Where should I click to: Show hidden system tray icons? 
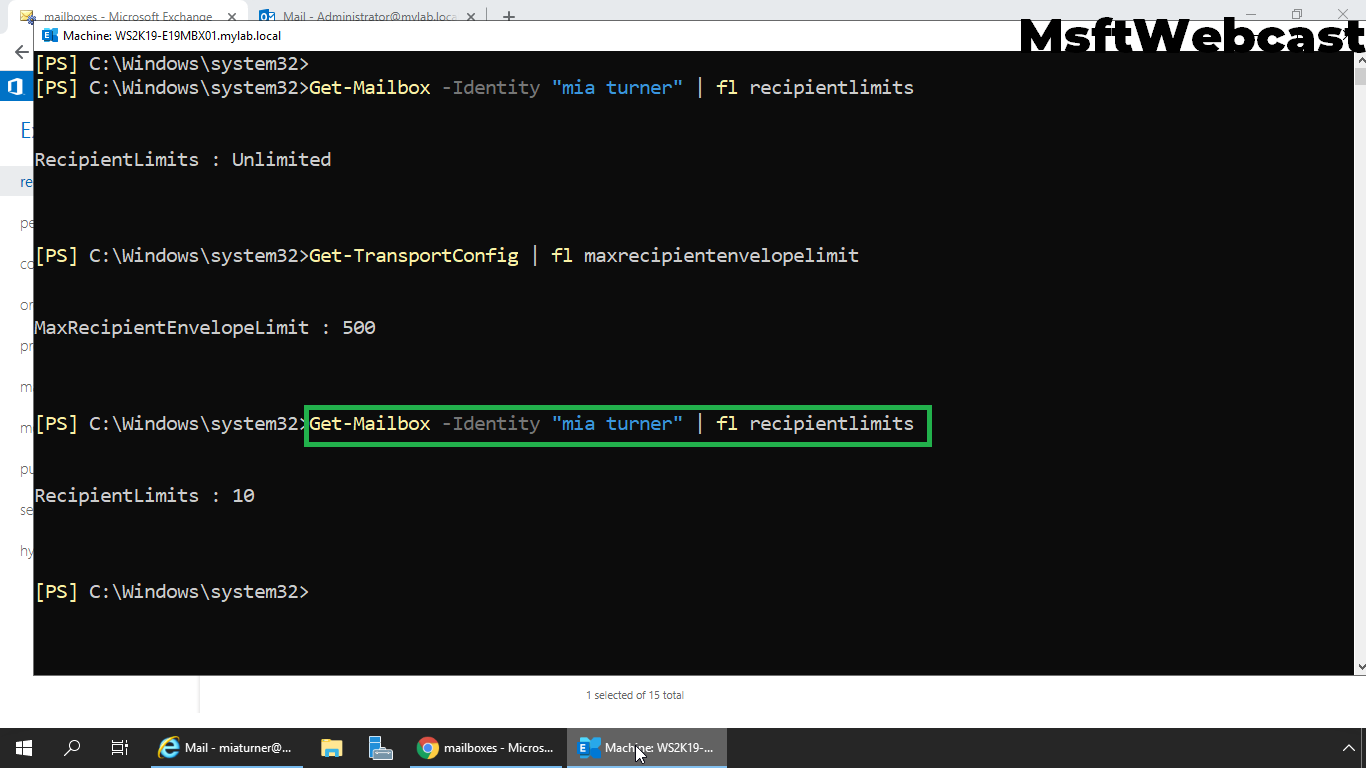[x=1347, y=748]
